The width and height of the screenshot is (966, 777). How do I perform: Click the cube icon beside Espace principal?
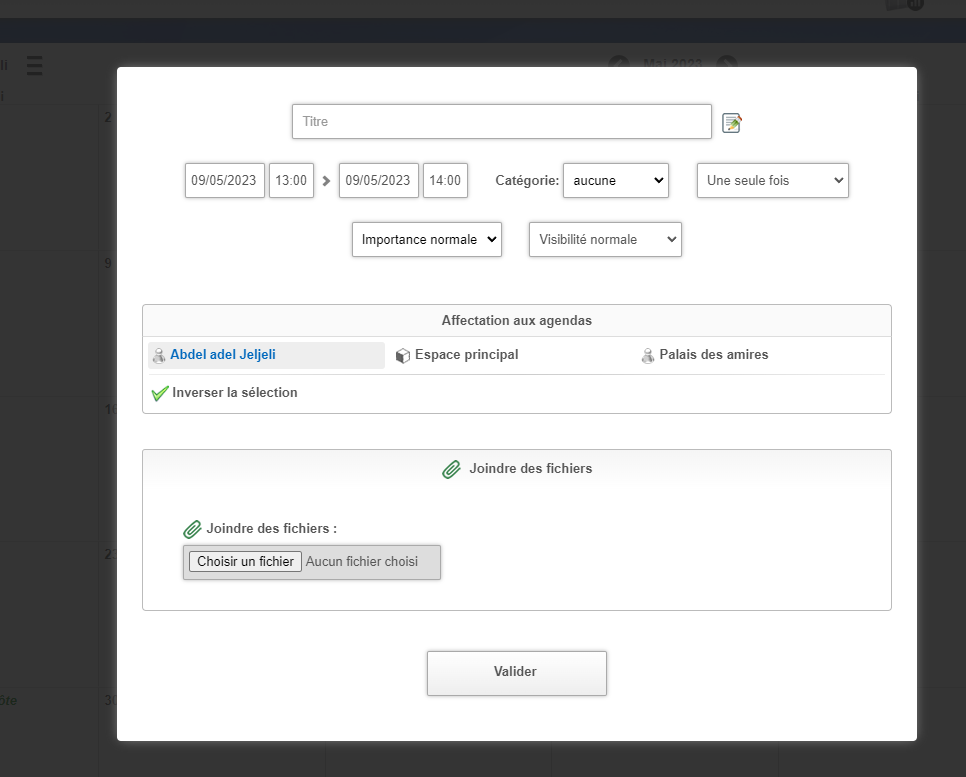[x=403, y=355]
